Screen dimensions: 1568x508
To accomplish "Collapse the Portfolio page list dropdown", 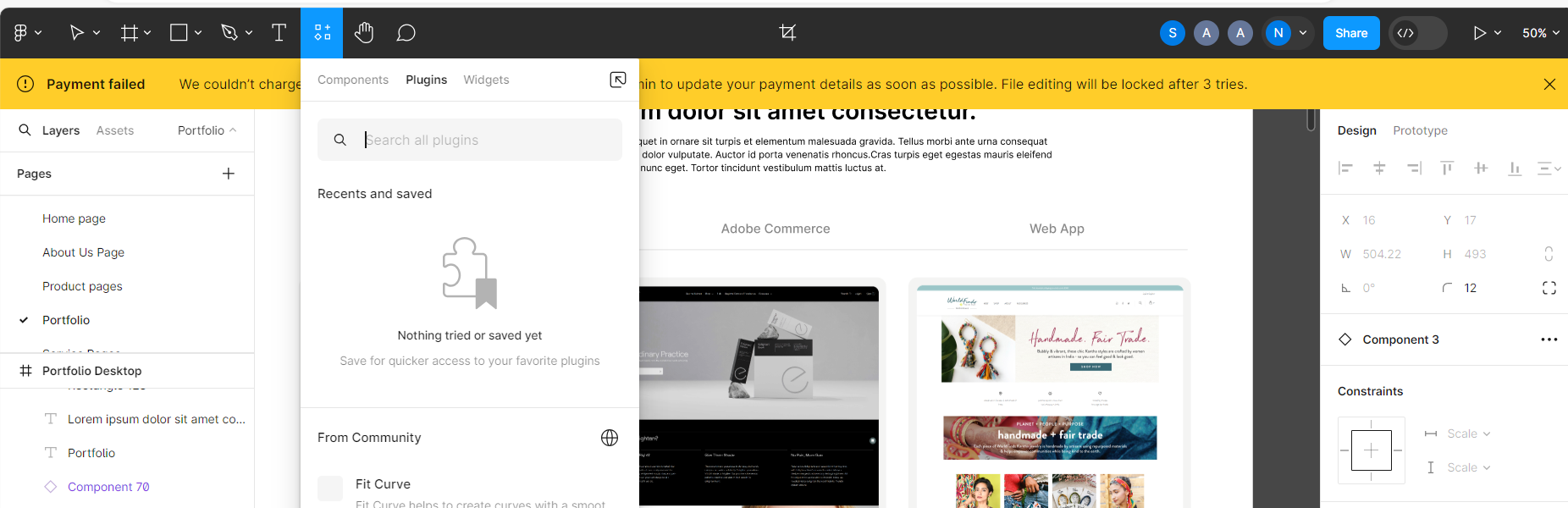I will (x=207, y=130).
